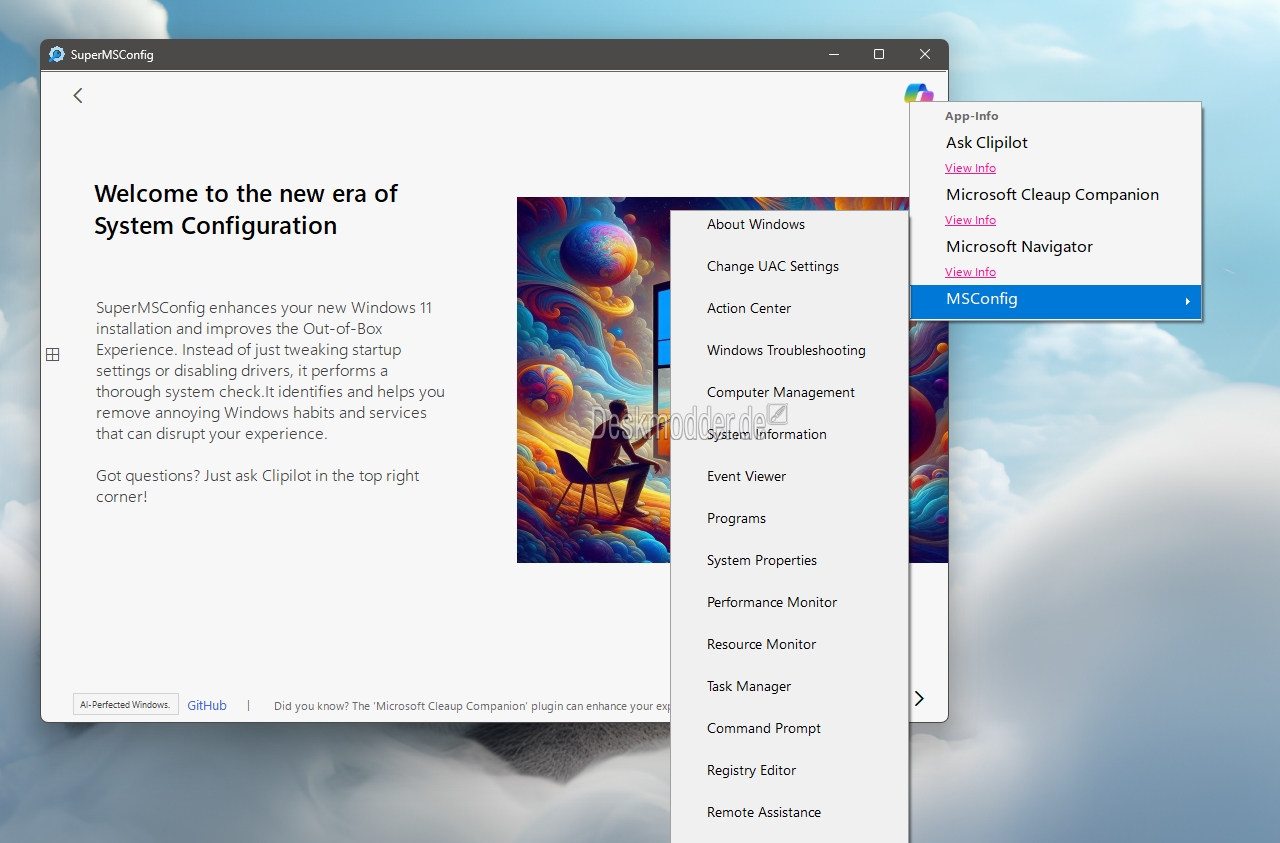Open View Info link under Microsoft Cleaup Companion

(970, 220)
